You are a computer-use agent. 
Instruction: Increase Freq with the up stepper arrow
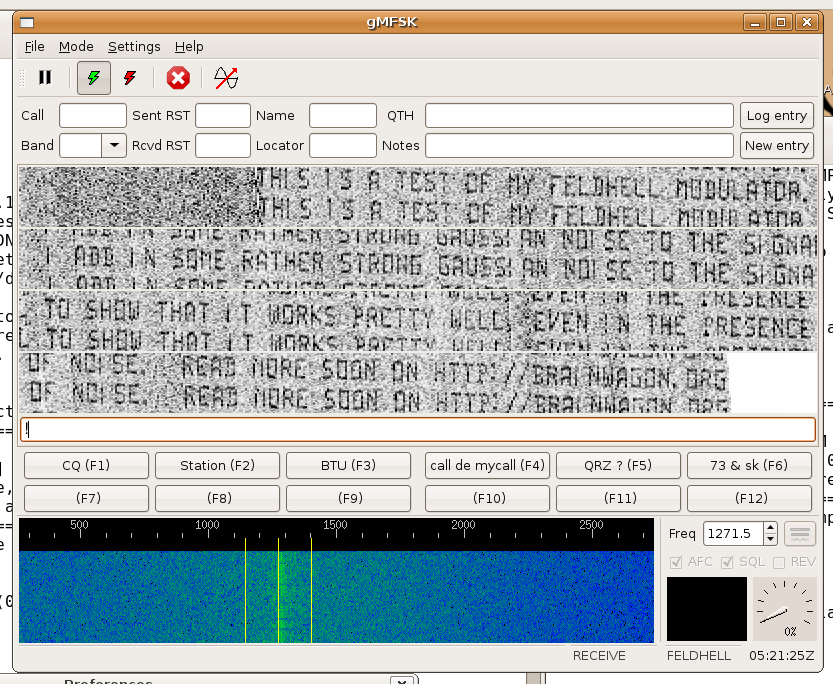point(770,527)
